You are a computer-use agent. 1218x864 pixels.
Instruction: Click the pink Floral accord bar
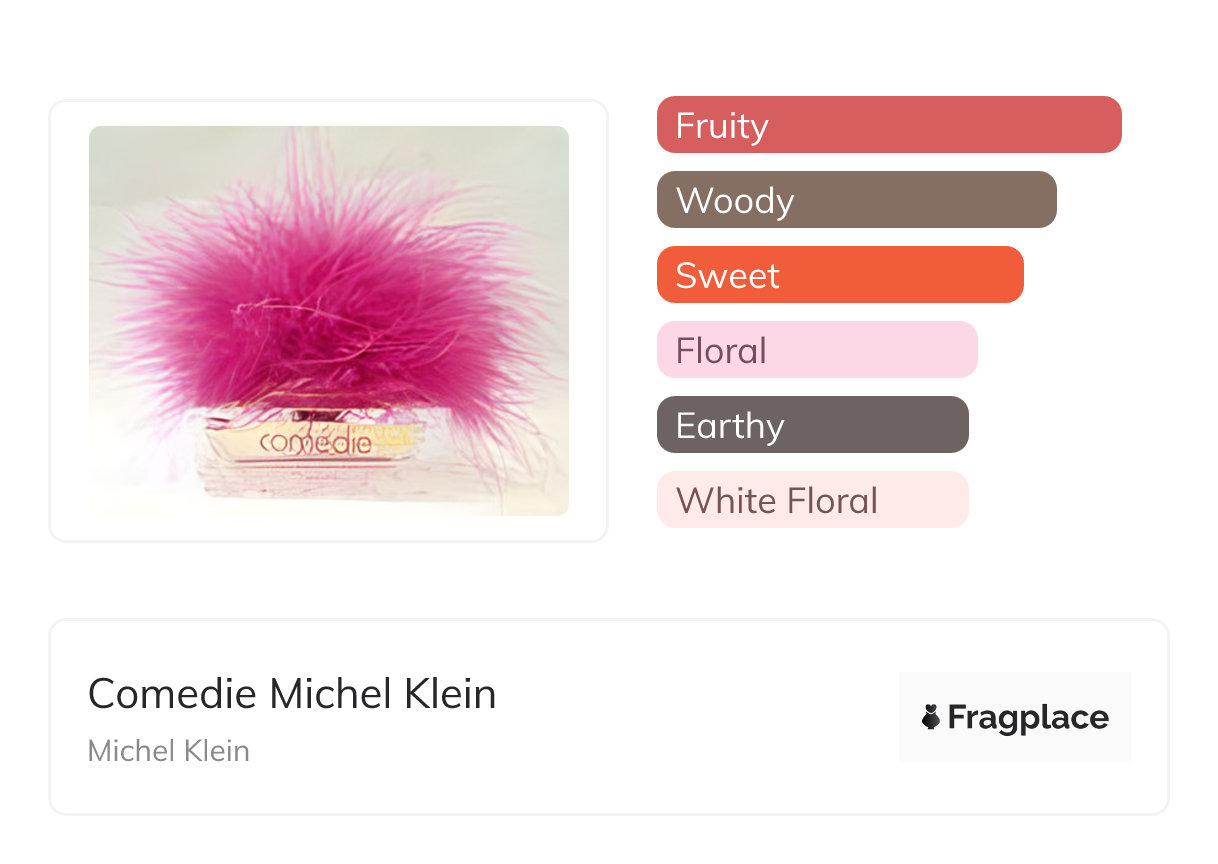click(x=816, y=350)
